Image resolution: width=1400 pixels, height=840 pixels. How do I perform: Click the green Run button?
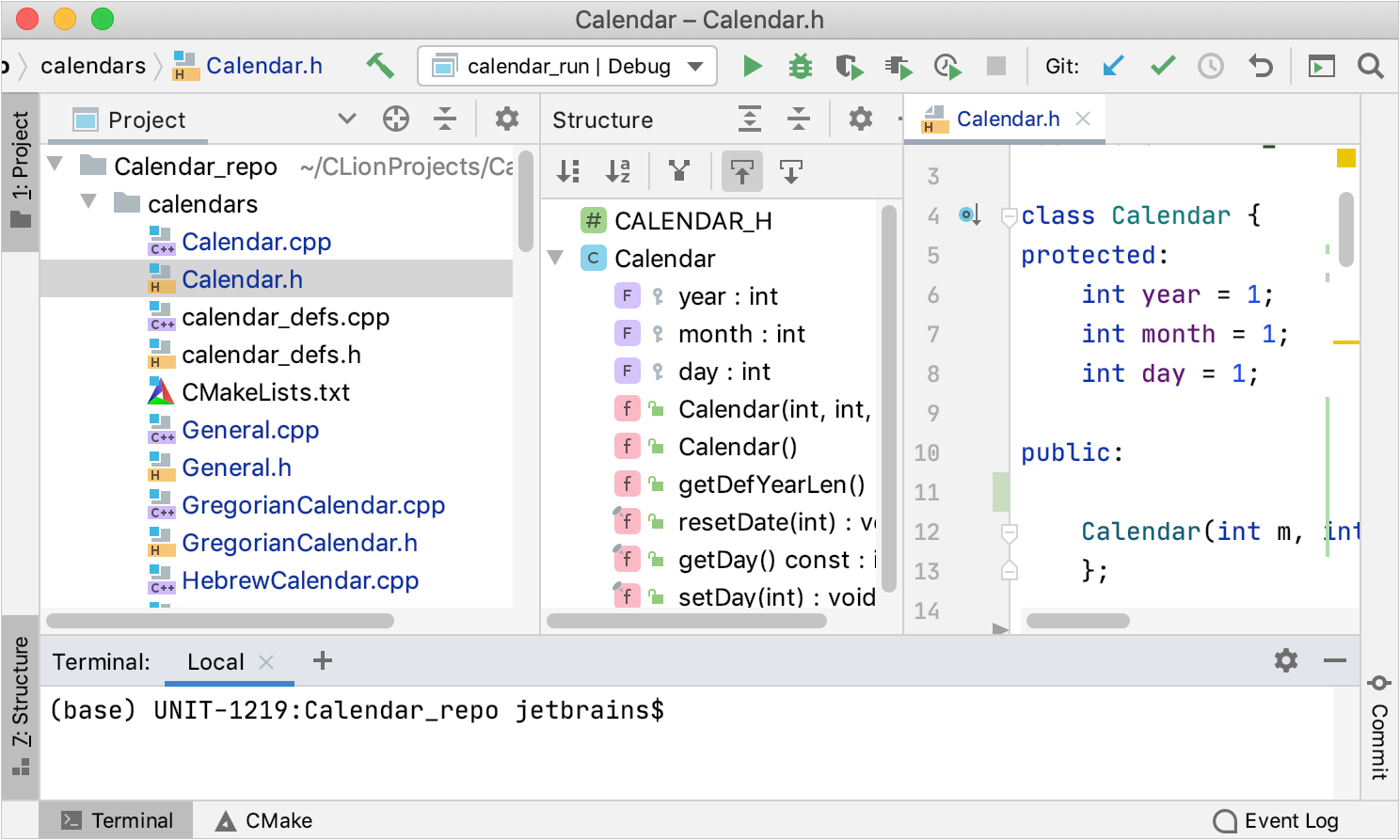752,66
